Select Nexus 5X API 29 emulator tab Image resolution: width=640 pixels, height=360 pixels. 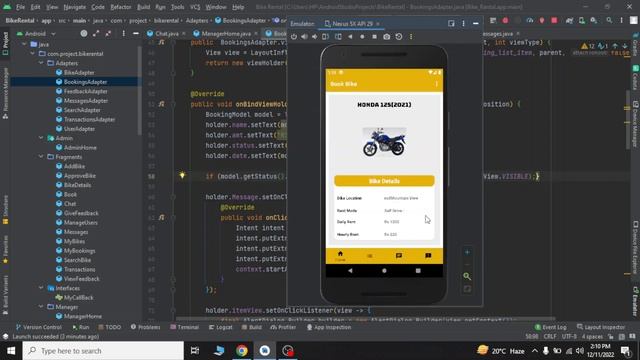pyautogui.click(x=352, y=24)
